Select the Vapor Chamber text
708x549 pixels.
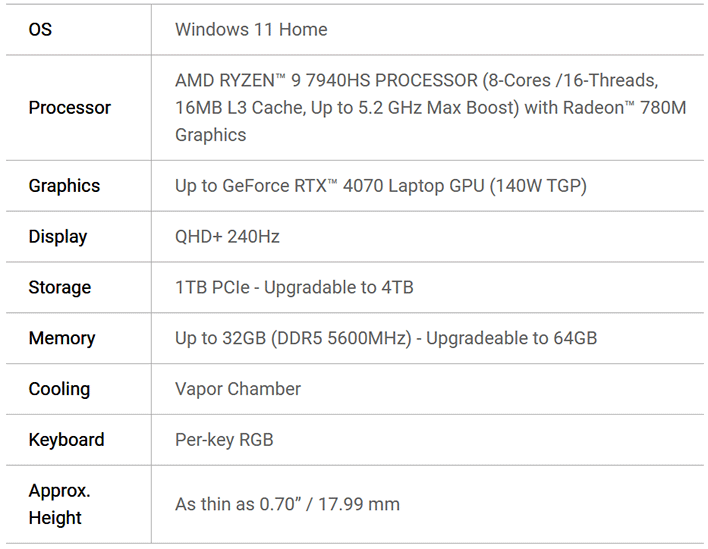(238, 389)
